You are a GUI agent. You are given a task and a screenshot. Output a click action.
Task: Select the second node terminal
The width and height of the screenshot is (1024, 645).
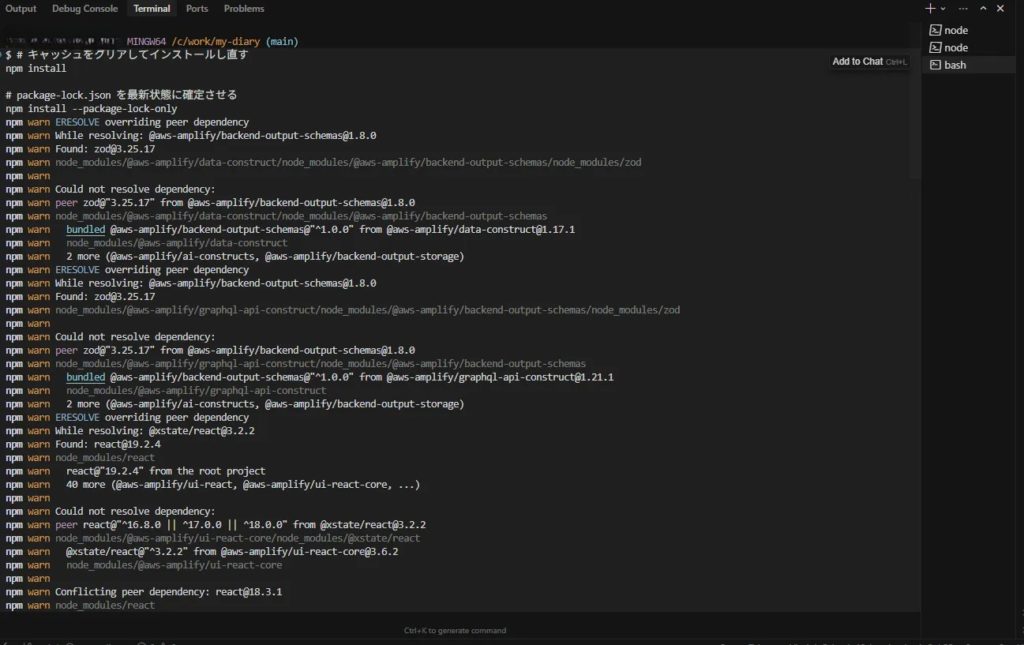point(969,48)
